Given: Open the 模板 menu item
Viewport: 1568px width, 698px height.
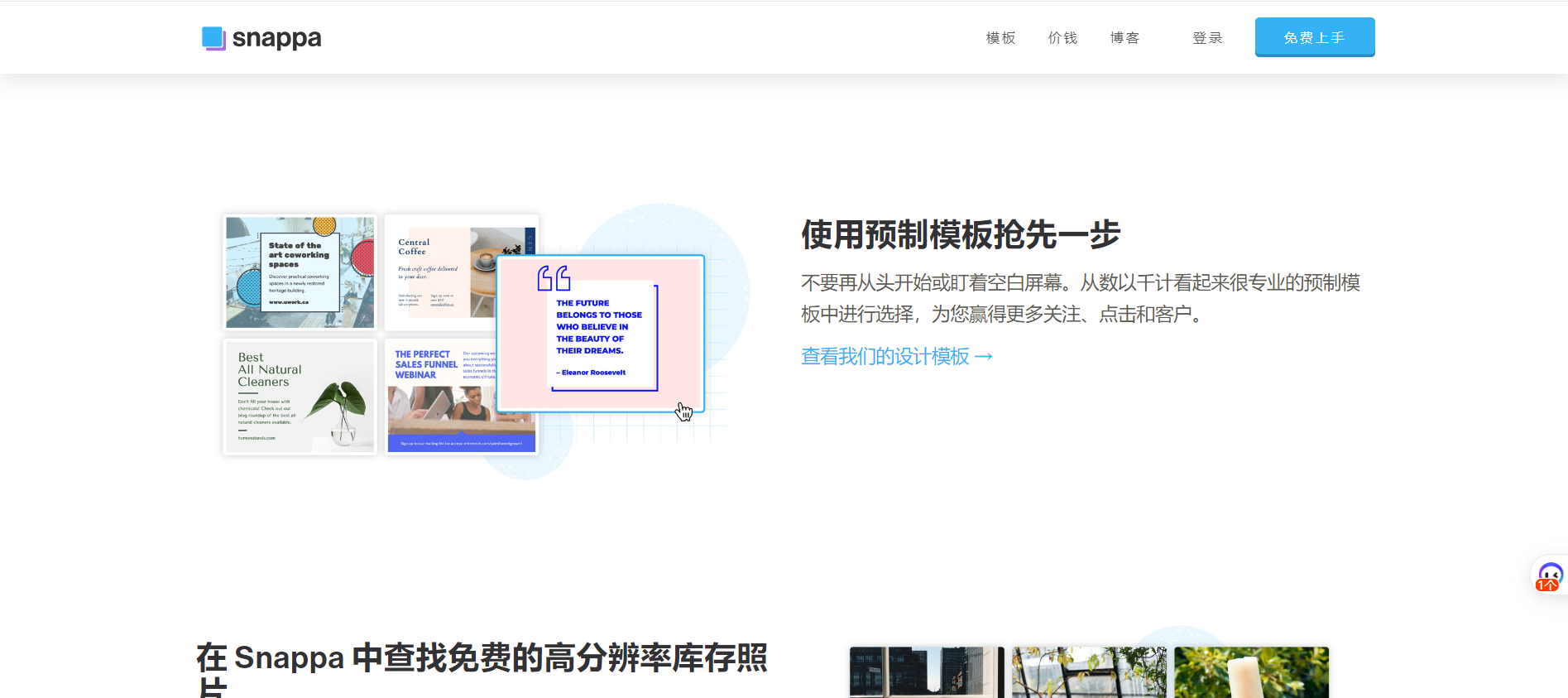Looking at the screenshot, I should (x=1000, y=38).
